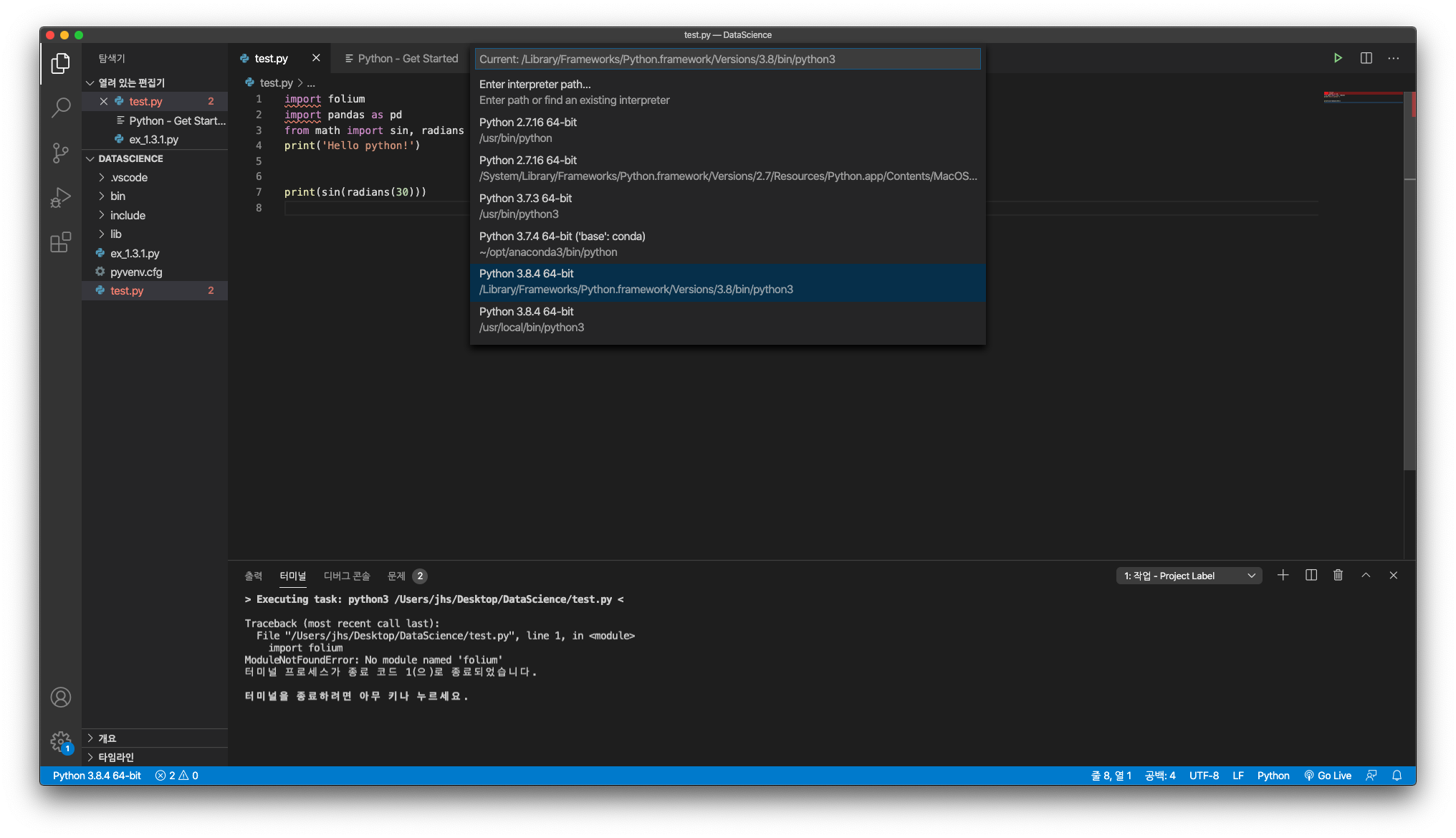Open the Manage gear icon
Viewport: 1456px width, 838px height.
(x=61, y=741)
